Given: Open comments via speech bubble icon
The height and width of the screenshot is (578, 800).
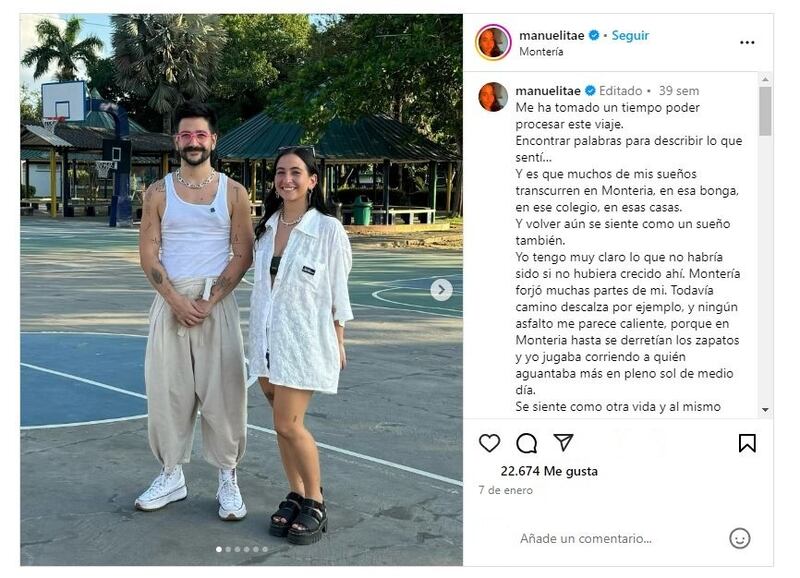Looking at the screenshot, I should click(x=526, y=443).
